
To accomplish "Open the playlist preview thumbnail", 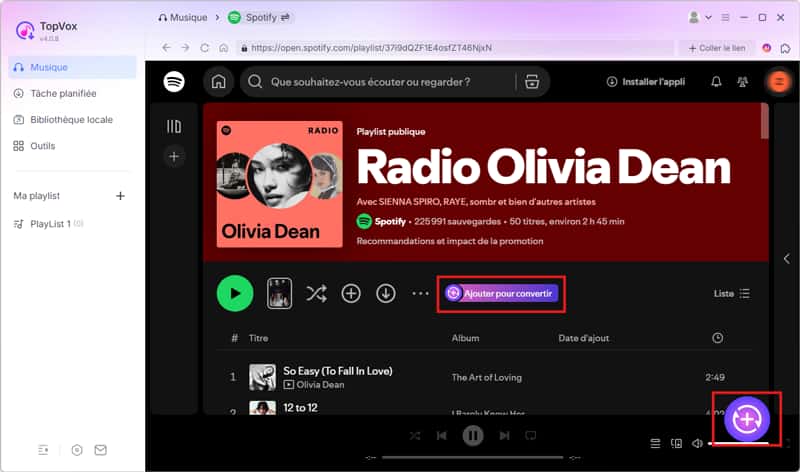I will pos(280,293).
